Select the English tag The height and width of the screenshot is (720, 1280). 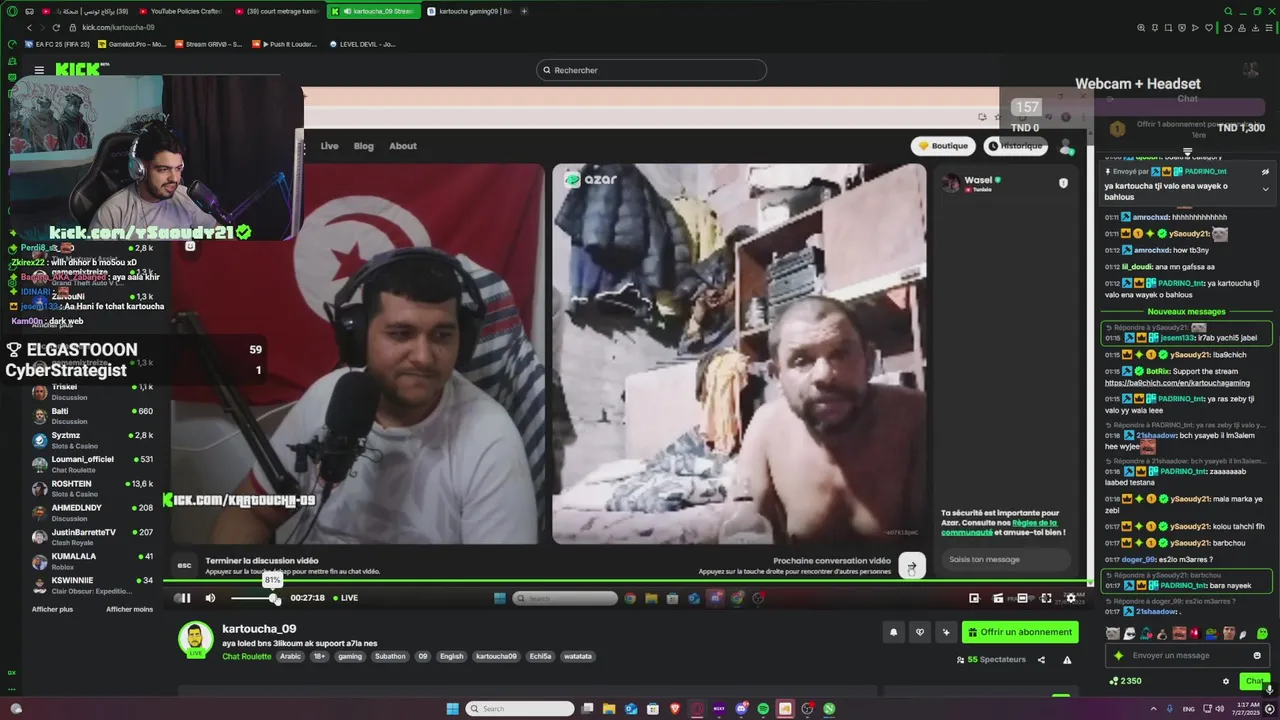click(452, 656)
